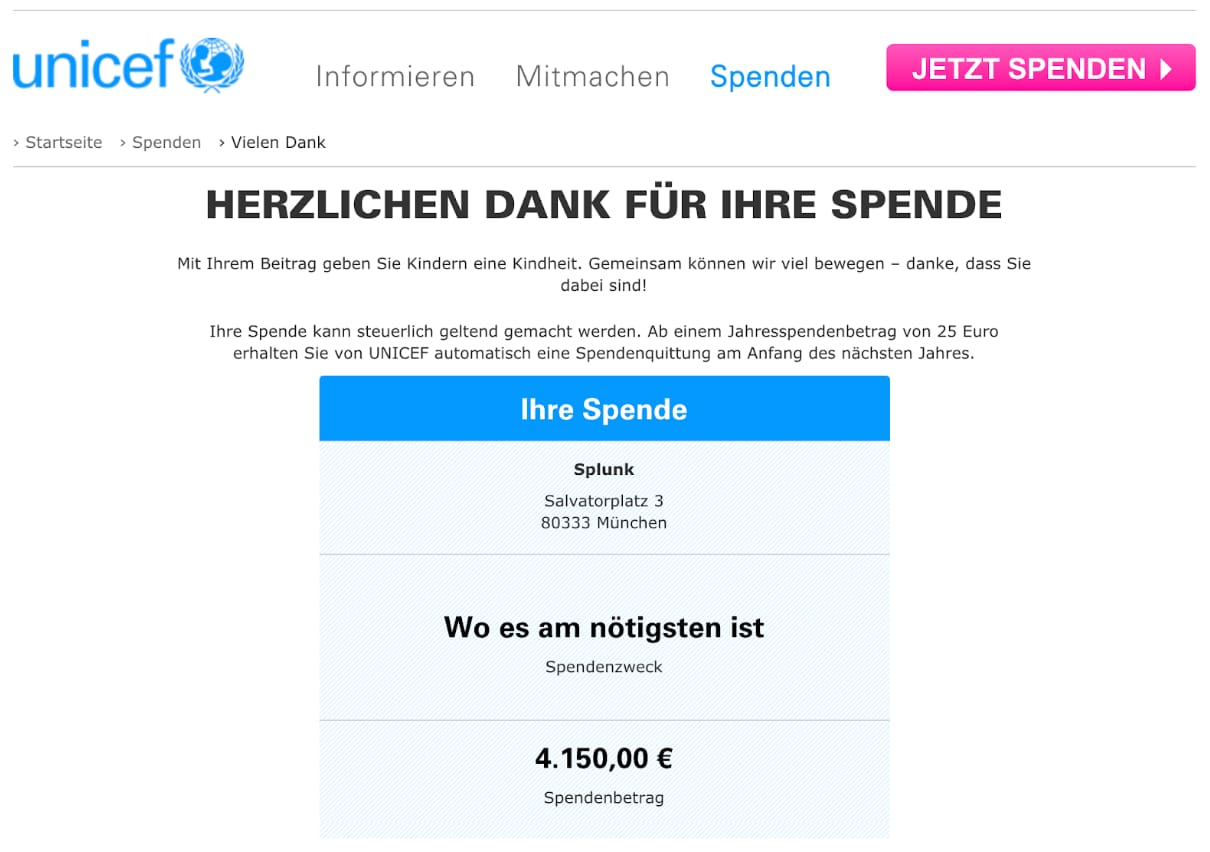Click the 4.150,00 € donation amount

coord(604,759)
